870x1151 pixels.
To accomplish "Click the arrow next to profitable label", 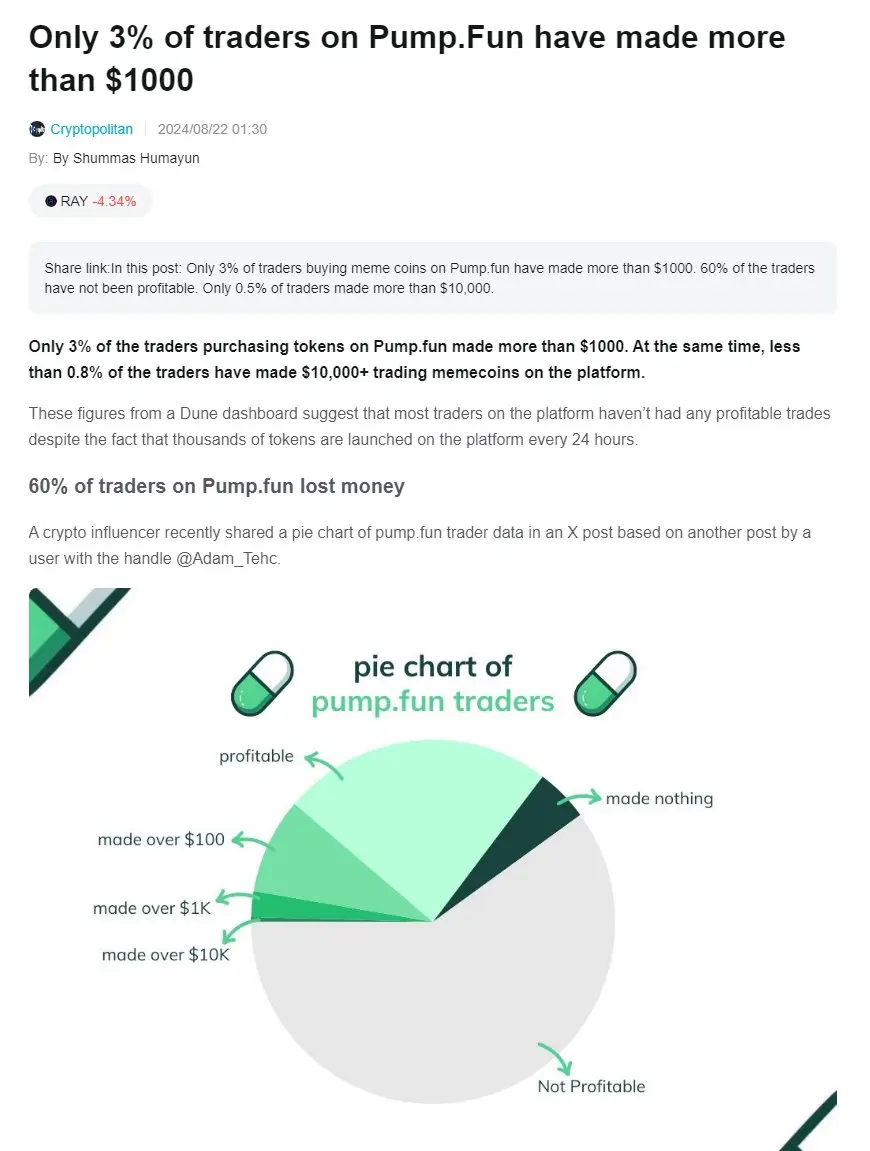I will point(323,764).
